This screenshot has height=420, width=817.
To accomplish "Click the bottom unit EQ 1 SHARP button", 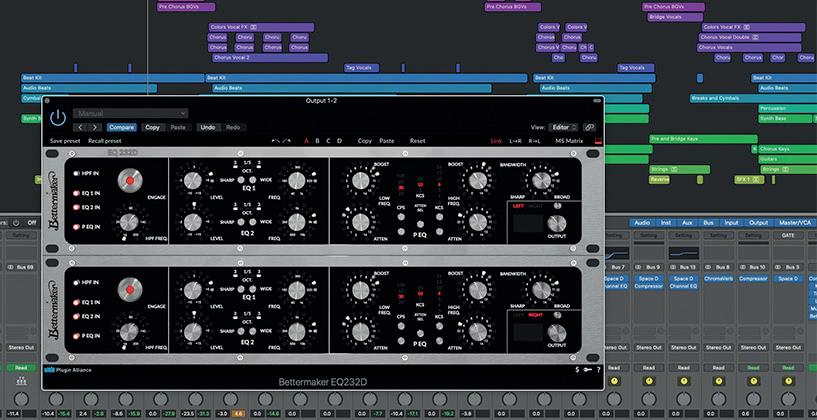I will click(241, 289).
